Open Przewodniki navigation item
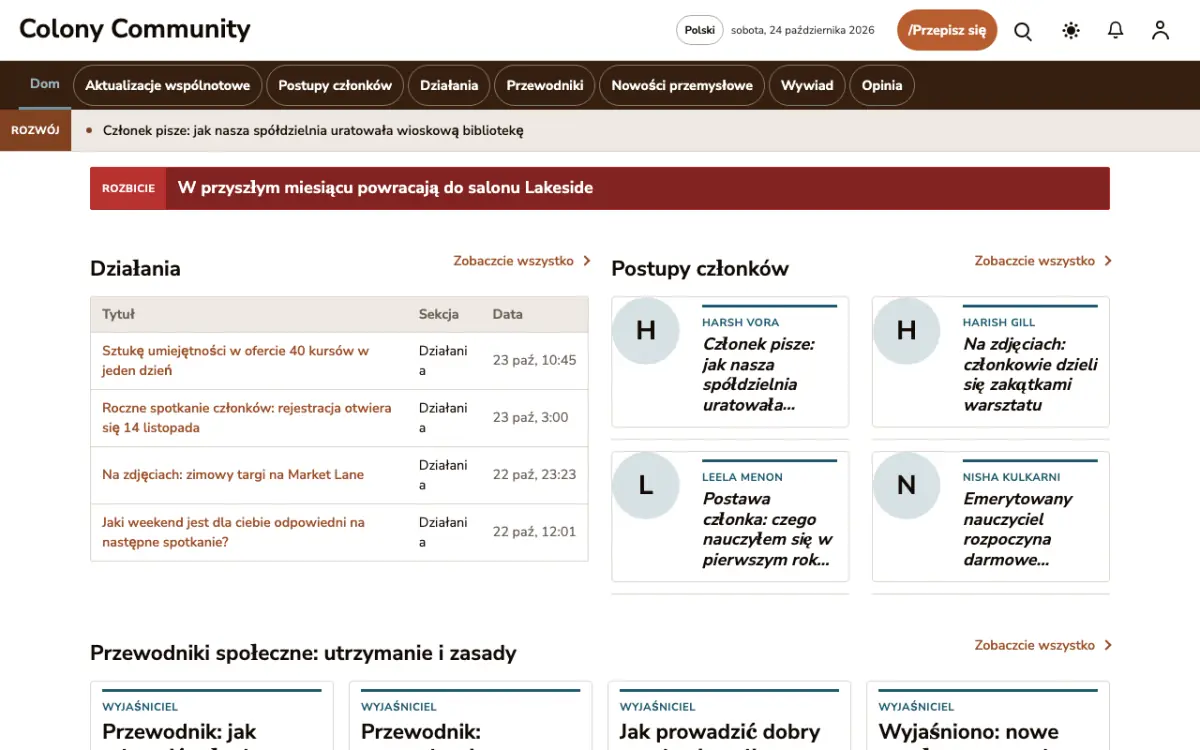Image resolution: width=1200 pixels, height=750 pixels. coord(545,85)
